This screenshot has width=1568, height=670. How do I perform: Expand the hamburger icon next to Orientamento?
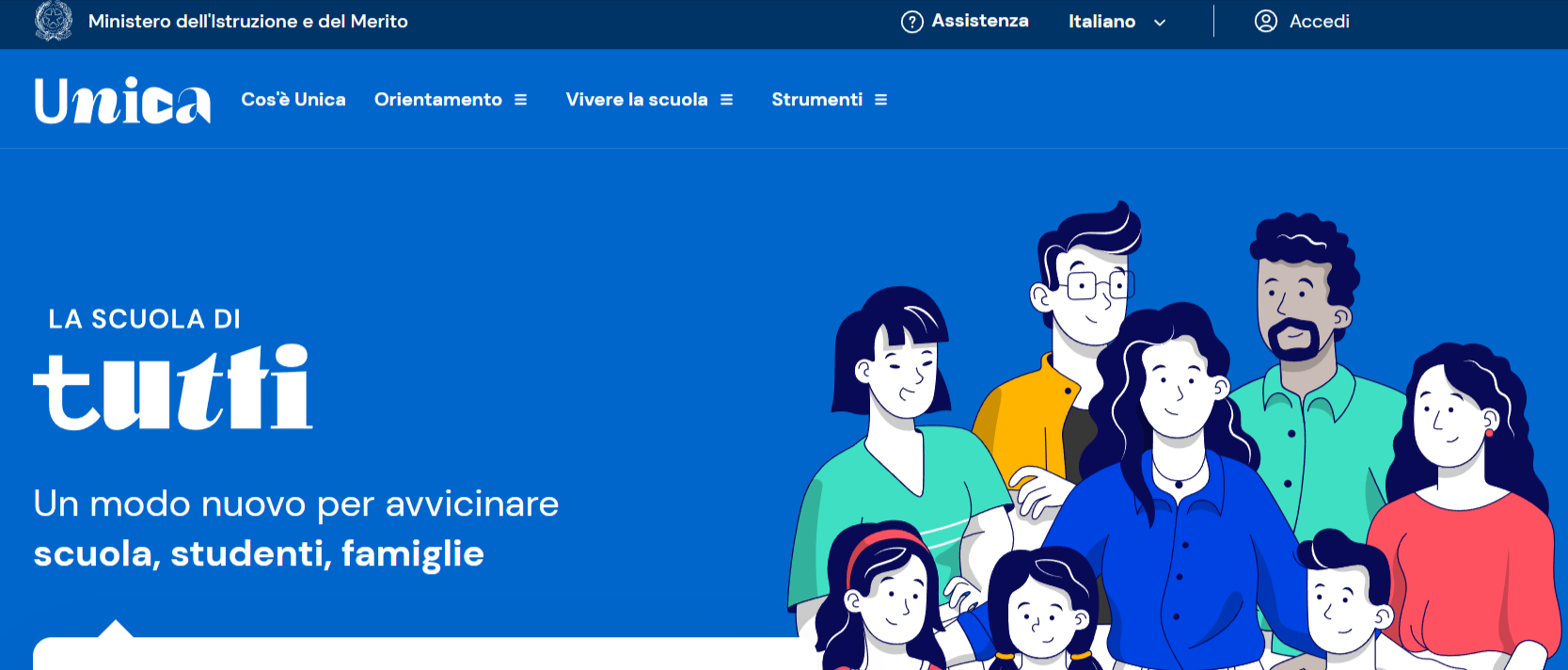(x=520, y=100)
